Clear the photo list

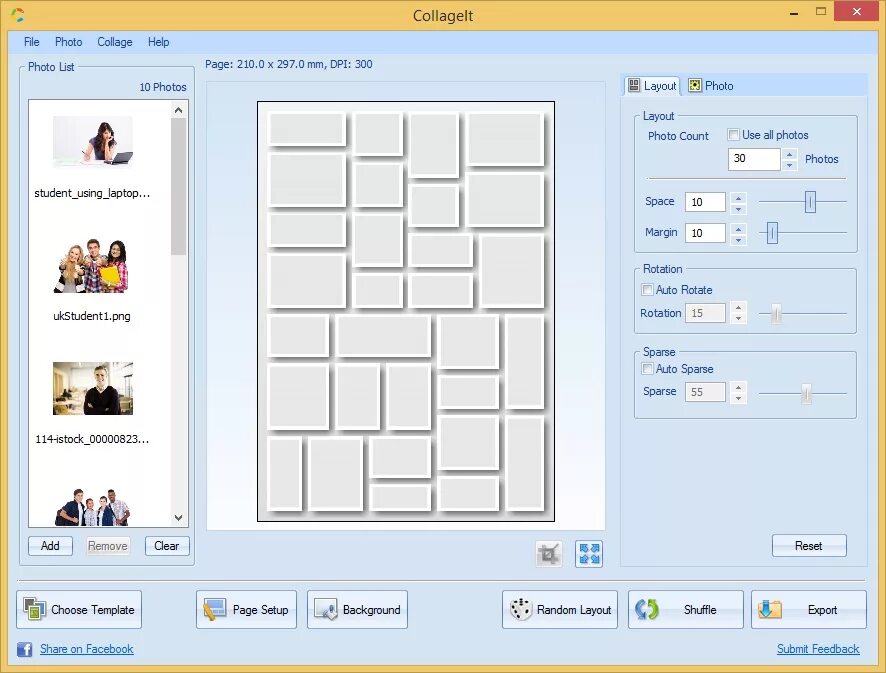tap(167, 546)
